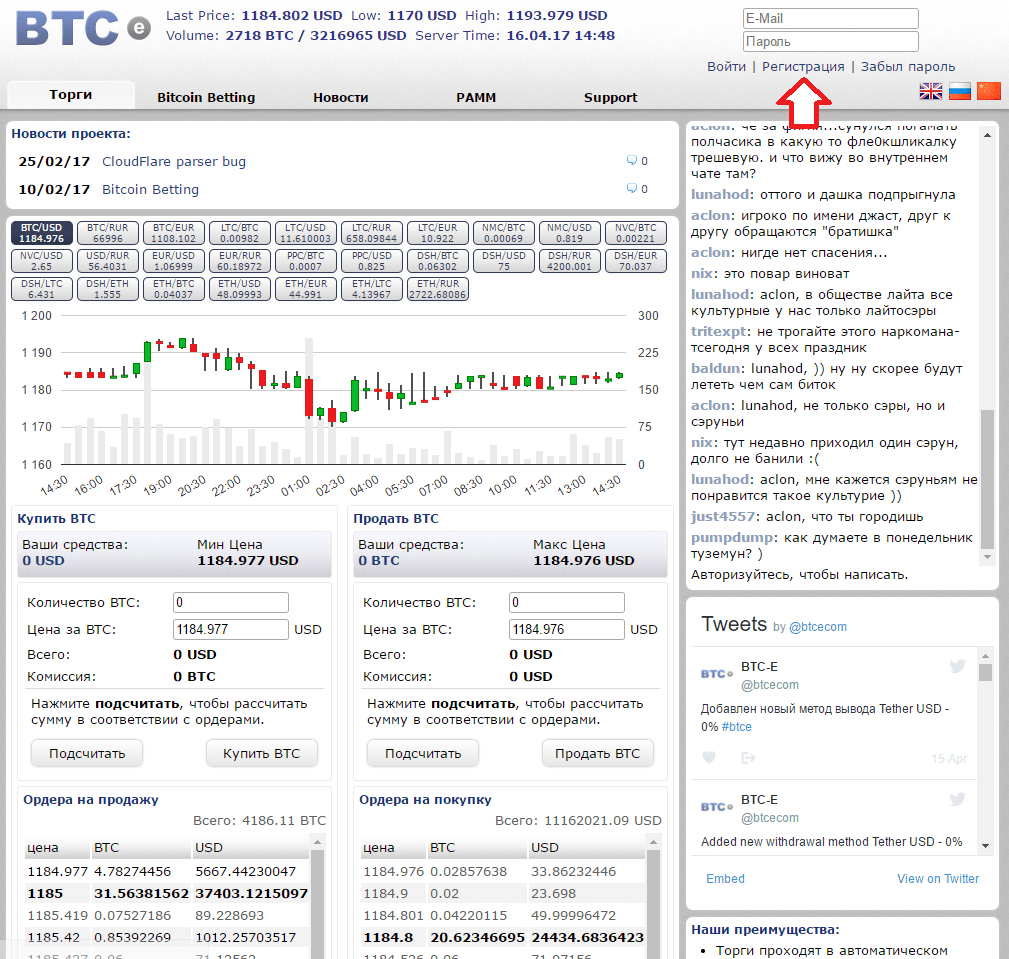The width and height of the screenshot is (1009, 959).
Task: Open the PAMM tab
Action: pyautogui.click(x=476, y=97)
